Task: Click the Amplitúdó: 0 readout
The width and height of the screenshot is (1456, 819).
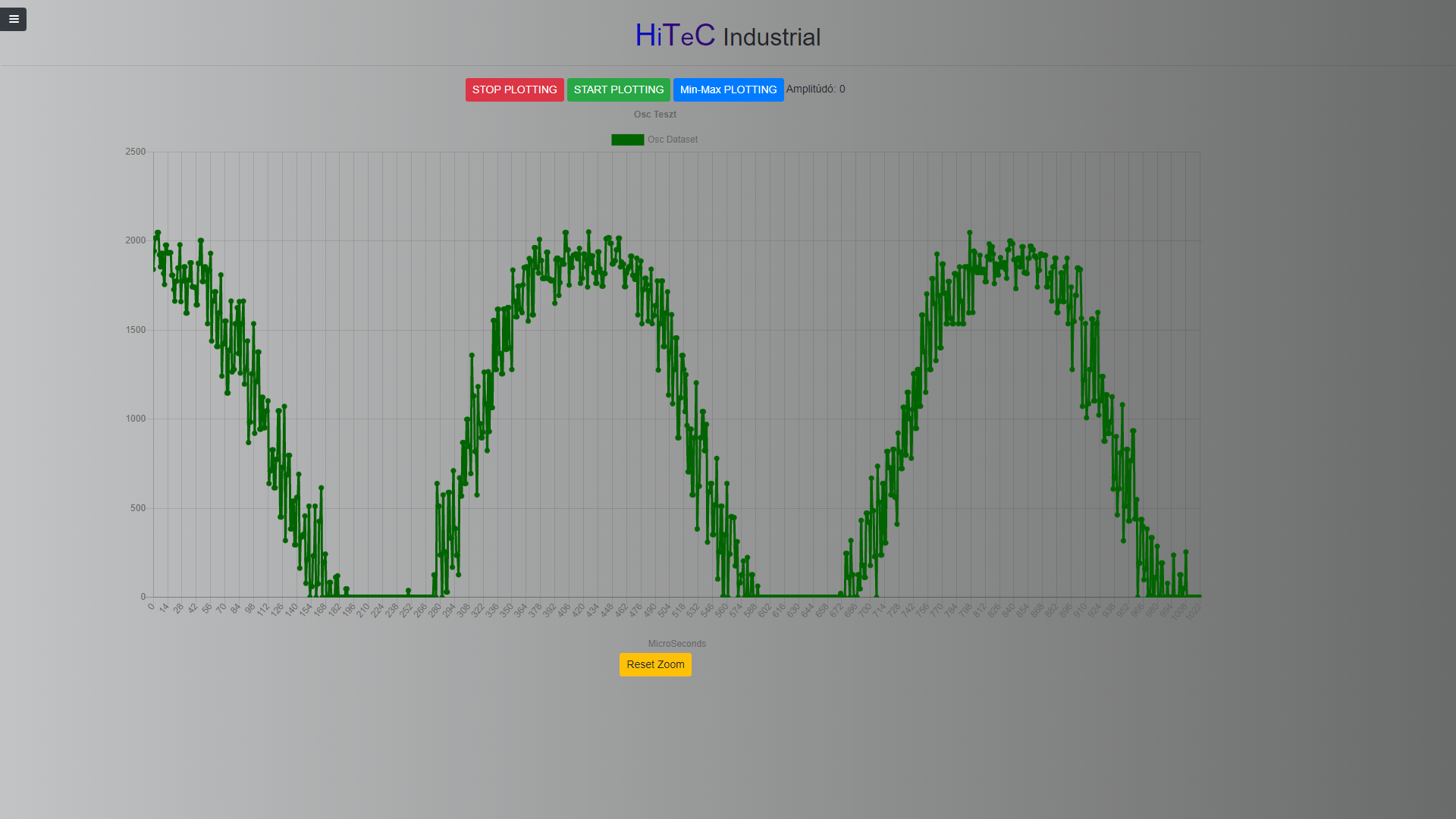Action: [x=815, y=89]
